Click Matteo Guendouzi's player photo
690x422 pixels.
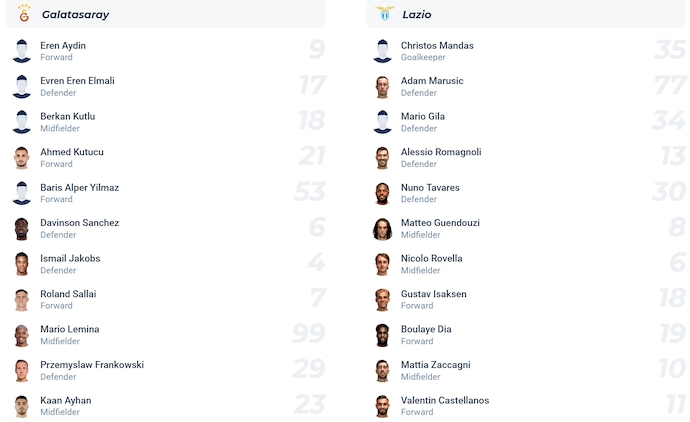click(x=382, y=229)
